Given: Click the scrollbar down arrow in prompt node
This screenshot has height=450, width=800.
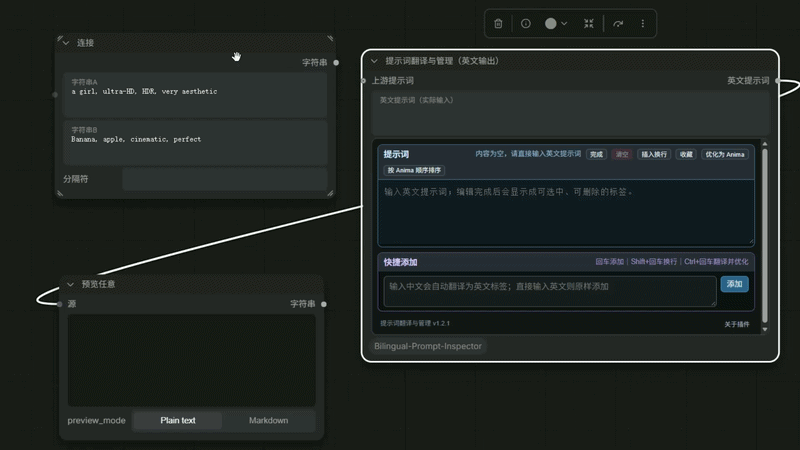Looking at the screenshot, I should click(764, 330).
